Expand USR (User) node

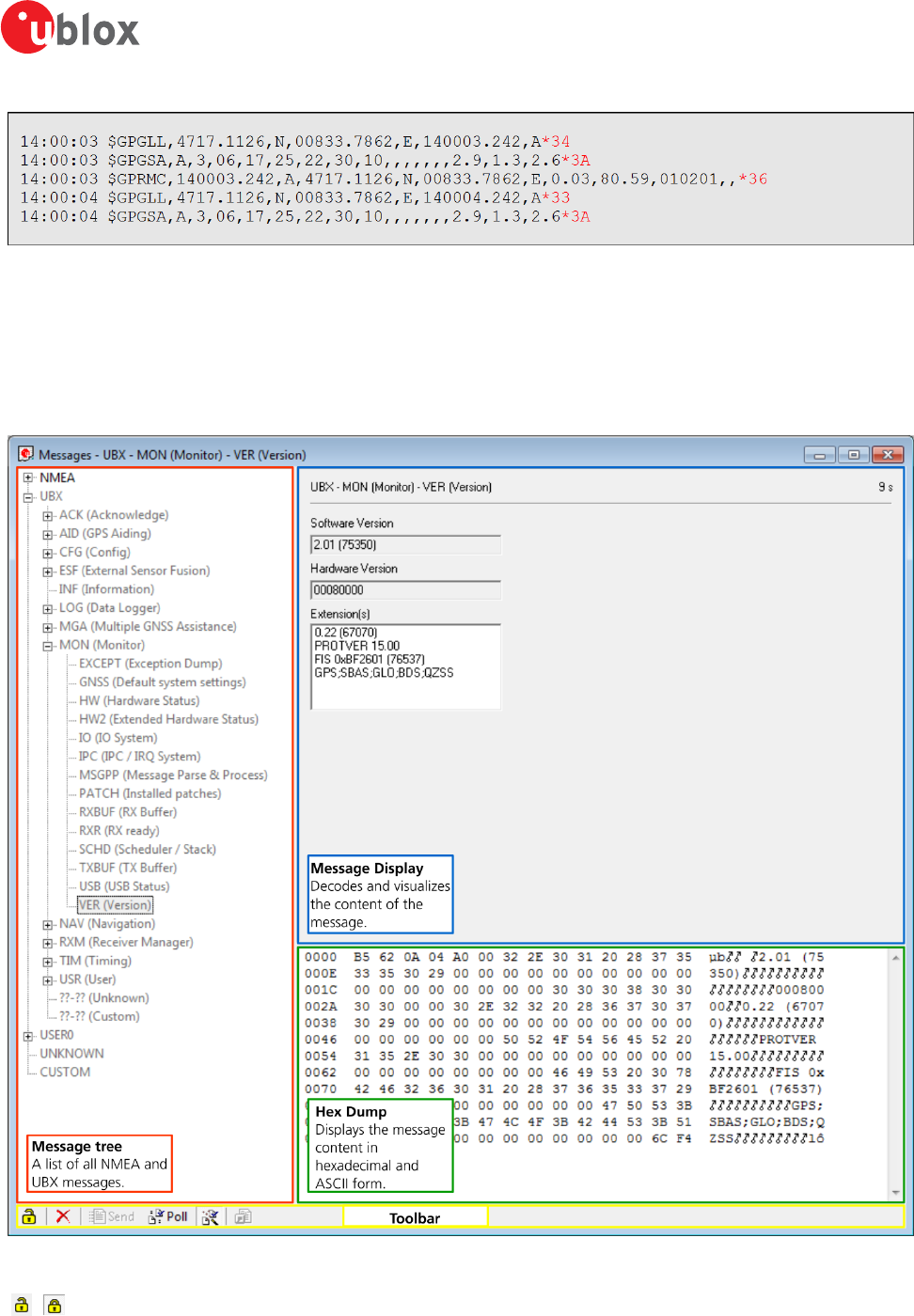click(x=48, y=979)
